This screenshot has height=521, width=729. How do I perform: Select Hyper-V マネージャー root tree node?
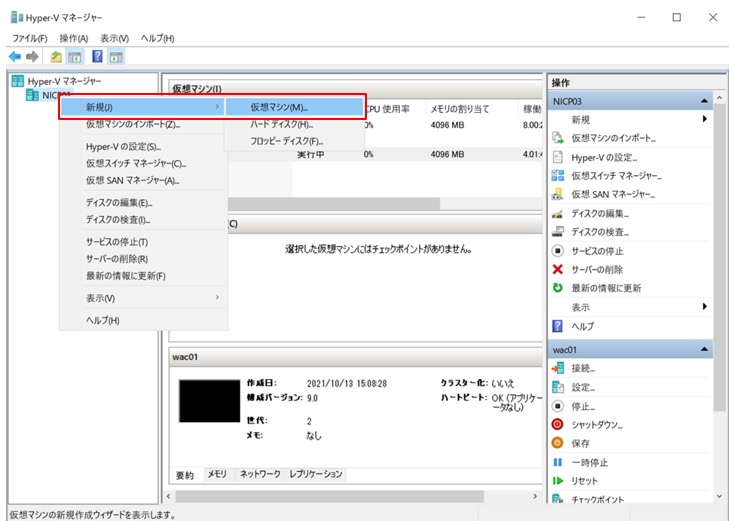tap(64, 81)
